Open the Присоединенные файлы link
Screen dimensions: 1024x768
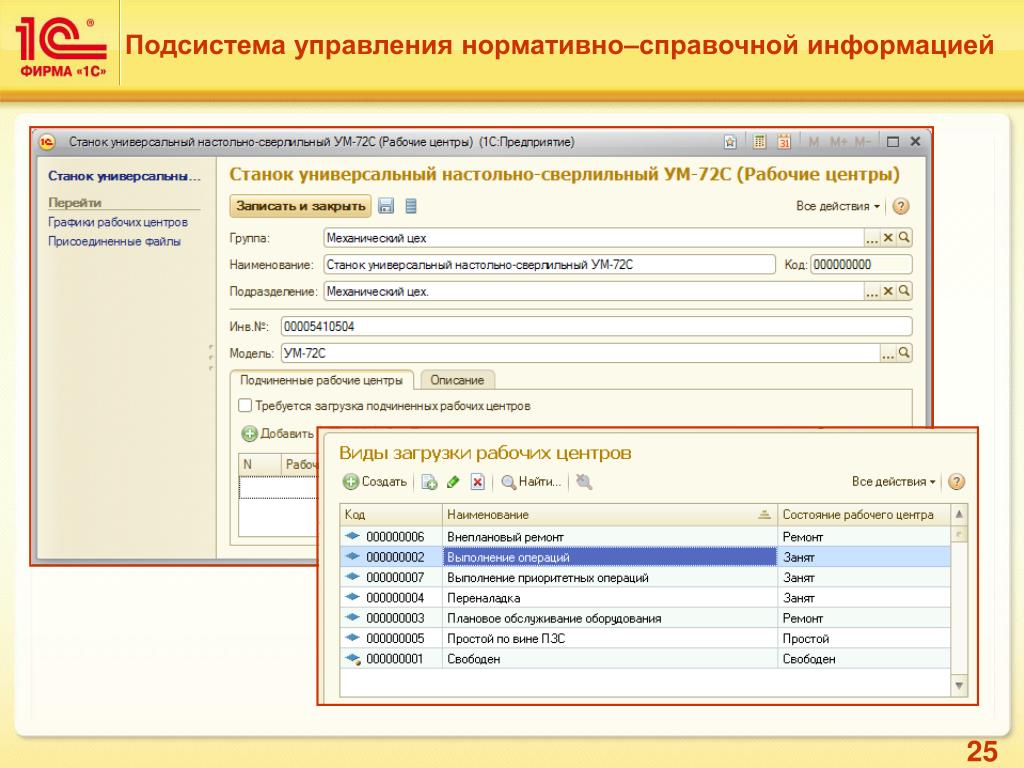[x=114, y=242]
